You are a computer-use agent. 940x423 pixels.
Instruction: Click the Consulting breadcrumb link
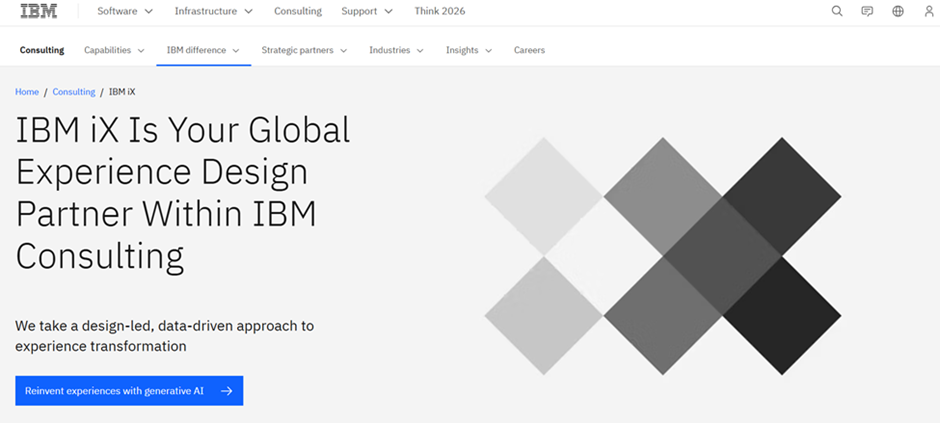(74, 92)
